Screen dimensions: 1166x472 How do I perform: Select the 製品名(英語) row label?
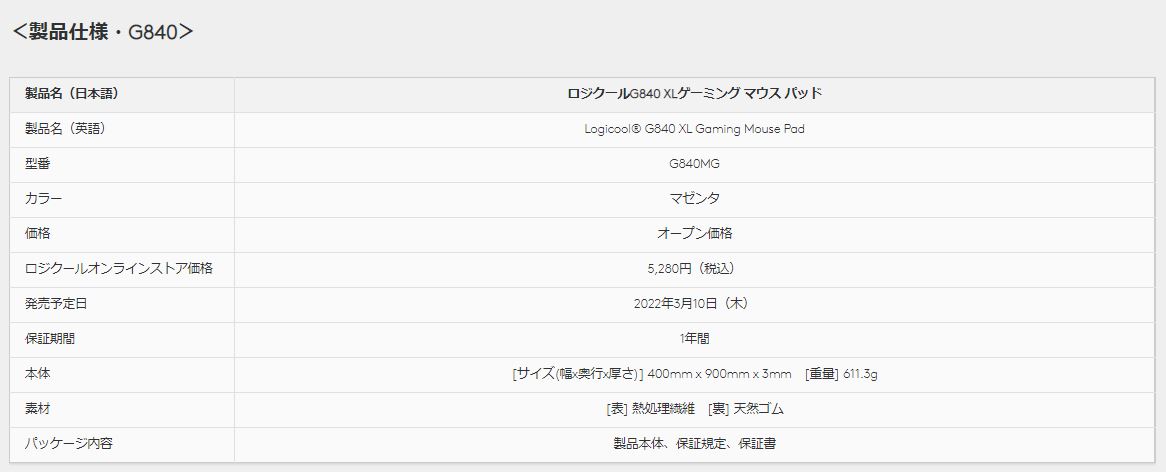[65, 129]
